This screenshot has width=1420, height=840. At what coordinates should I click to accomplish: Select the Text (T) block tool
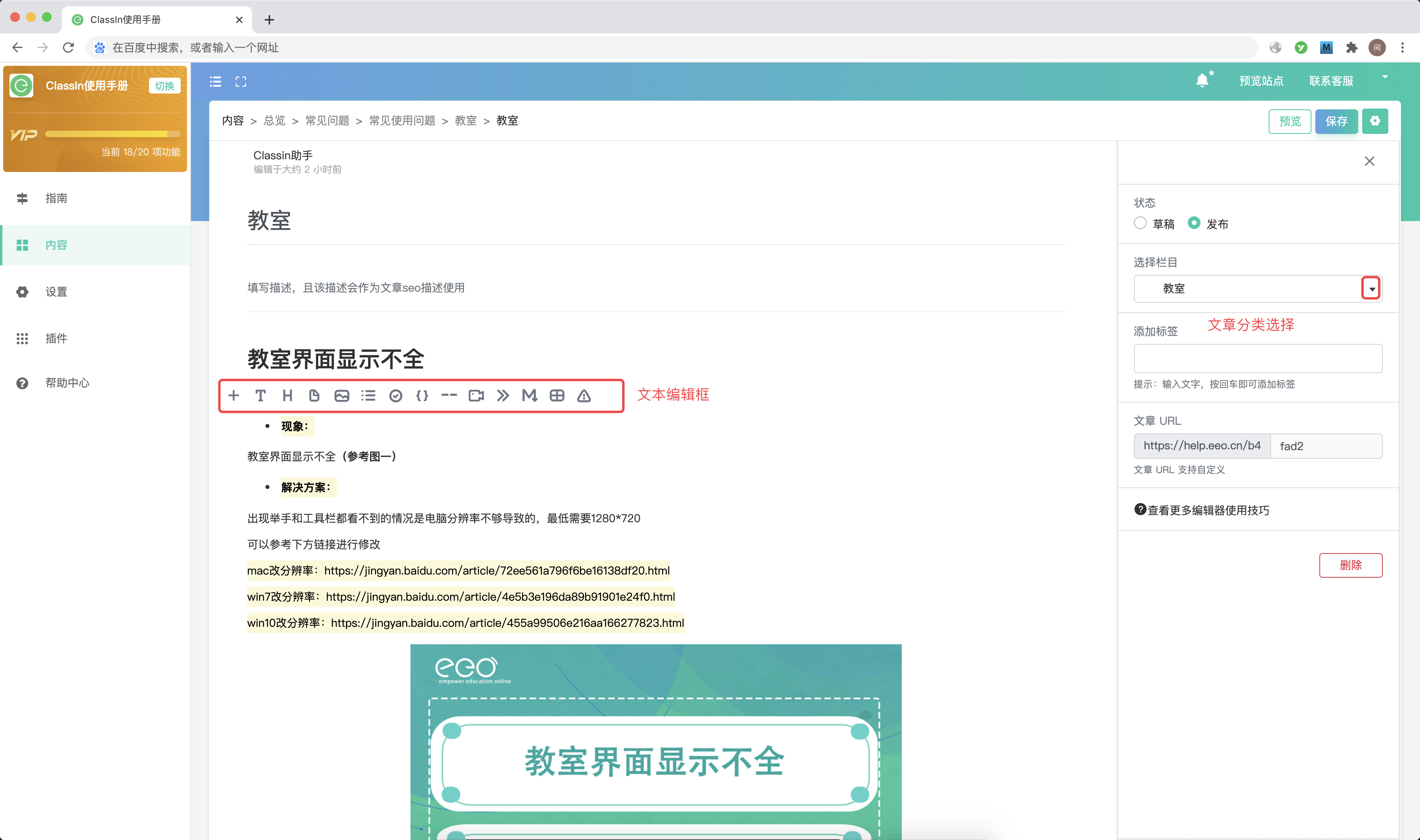point(260,396)
